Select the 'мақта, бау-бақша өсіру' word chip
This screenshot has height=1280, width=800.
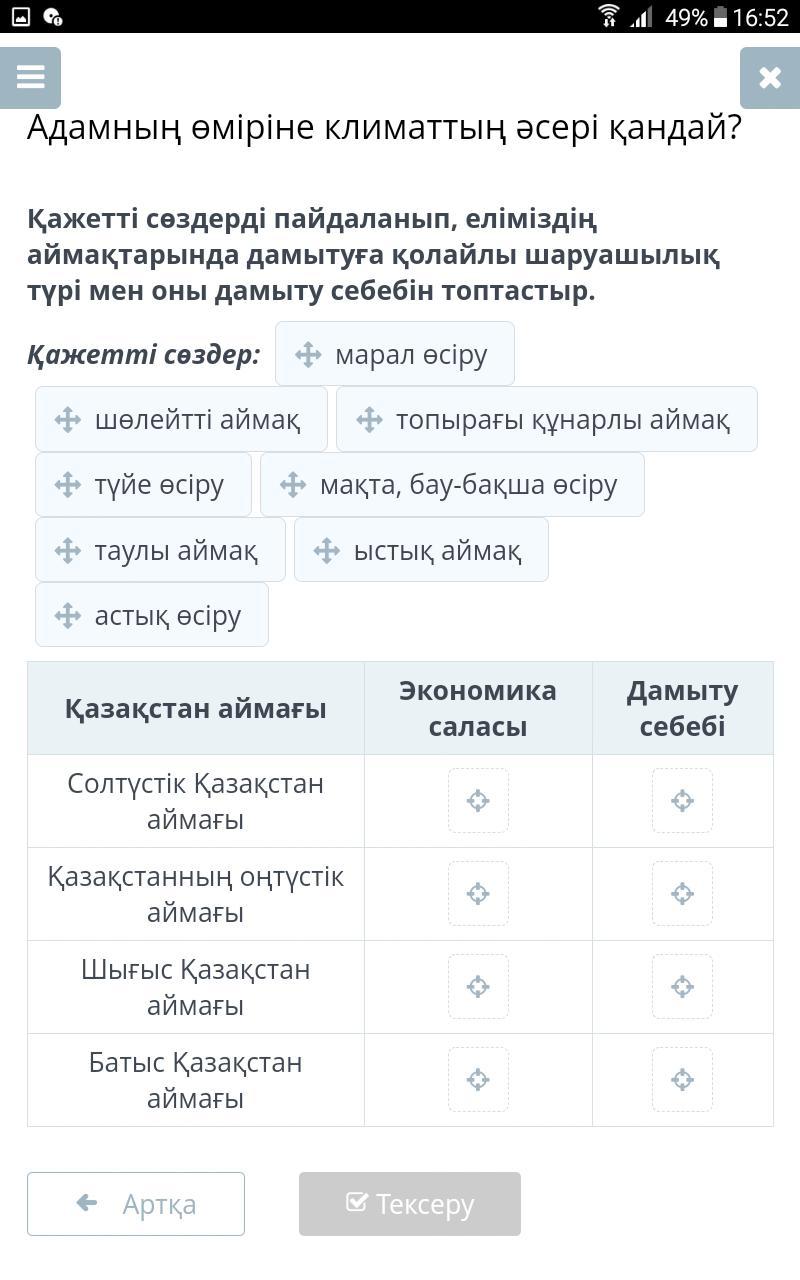pyautogui.click(x=452, y=485)
